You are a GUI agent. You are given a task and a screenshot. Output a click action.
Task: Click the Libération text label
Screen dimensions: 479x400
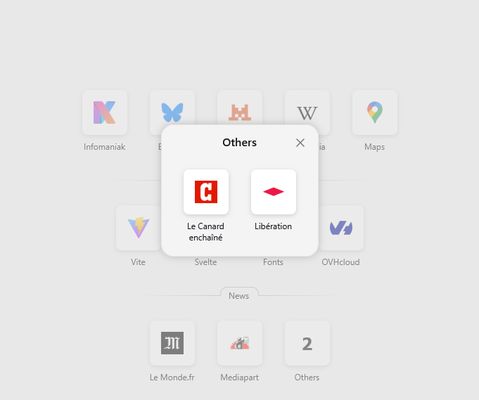(x=273, y=226)
